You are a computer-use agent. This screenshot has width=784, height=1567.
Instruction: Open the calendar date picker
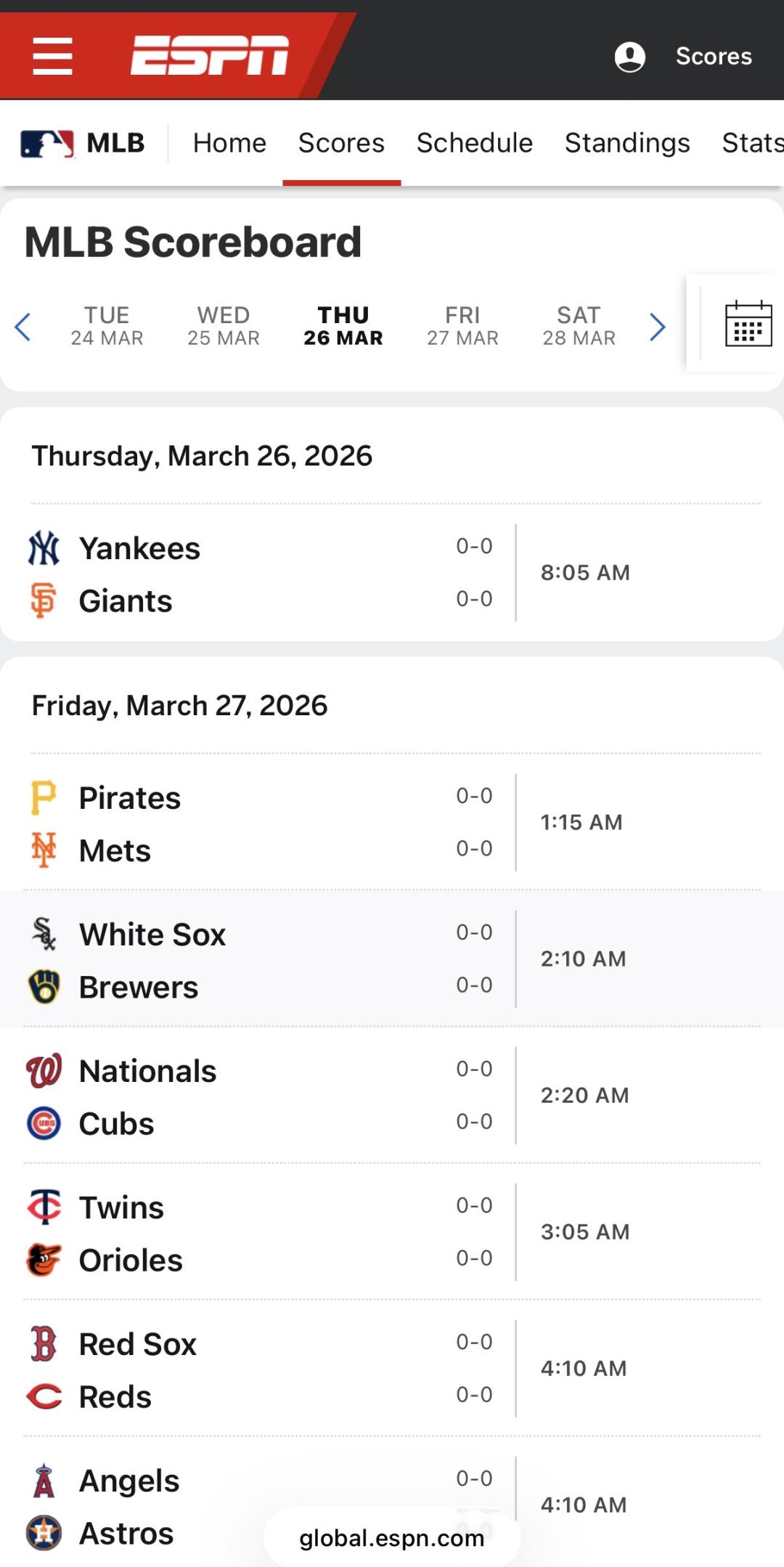[x=748, y=324]
